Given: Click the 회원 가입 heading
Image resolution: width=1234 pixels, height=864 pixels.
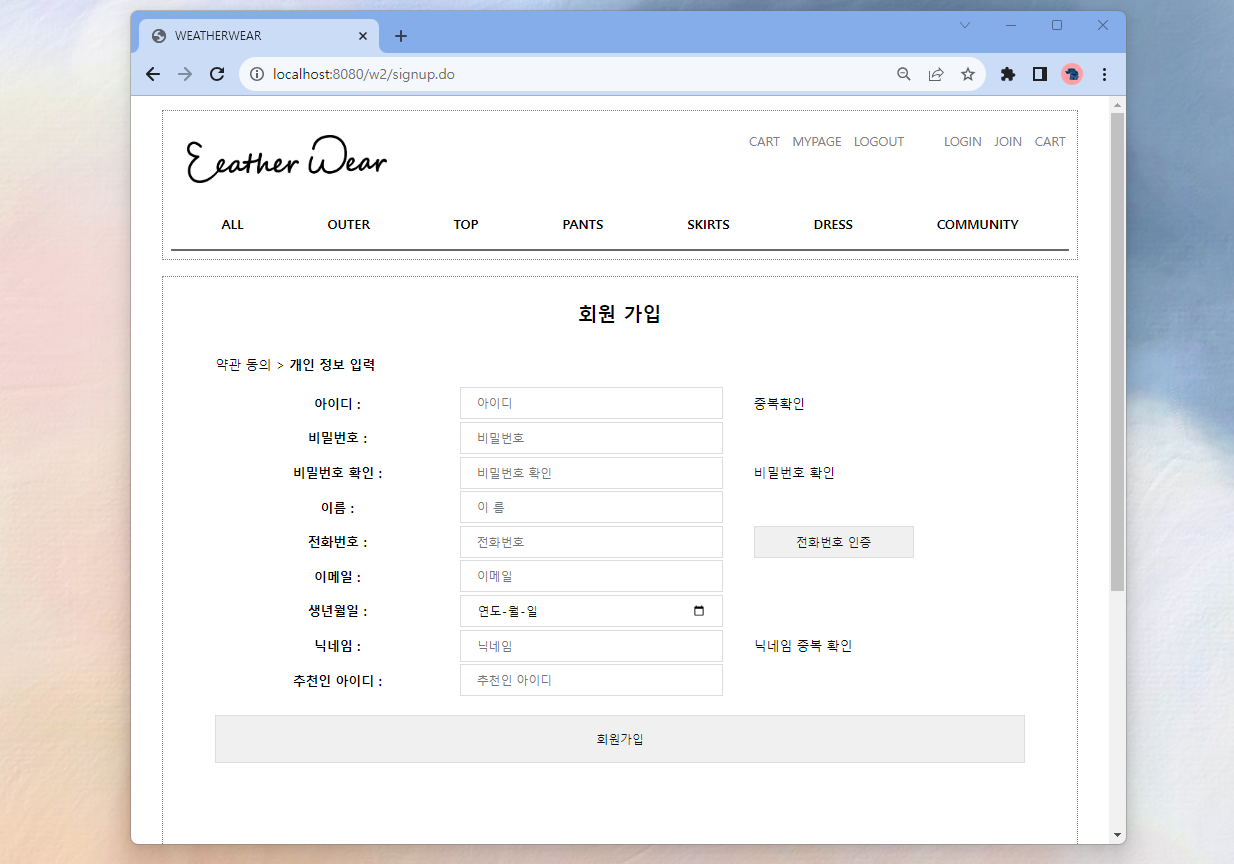Looking at the screenshot, I should tap(620, 314).
